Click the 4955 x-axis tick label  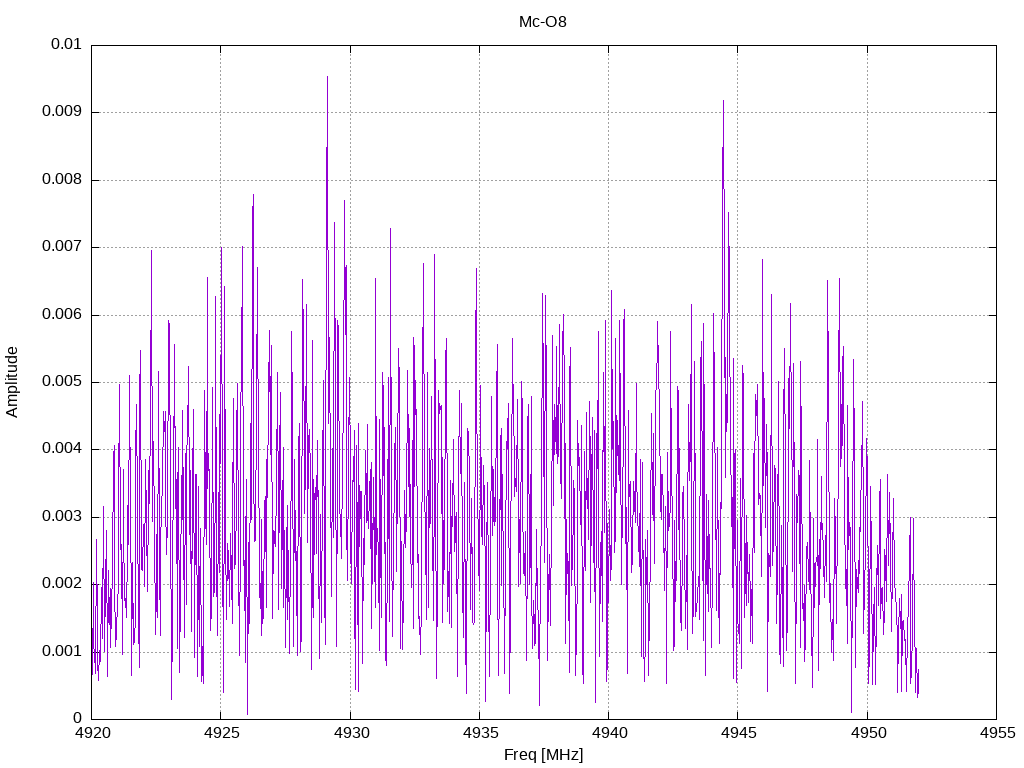pyautogui.click(x=997, y=733)
